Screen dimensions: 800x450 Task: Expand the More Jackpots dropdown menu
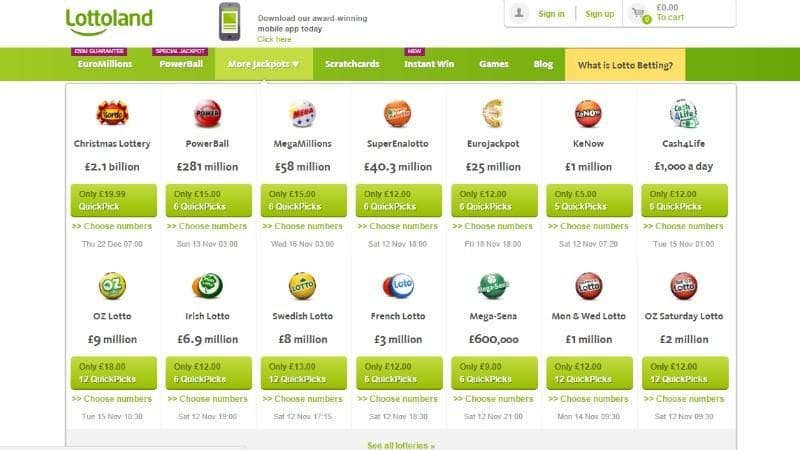coord(264,64)
